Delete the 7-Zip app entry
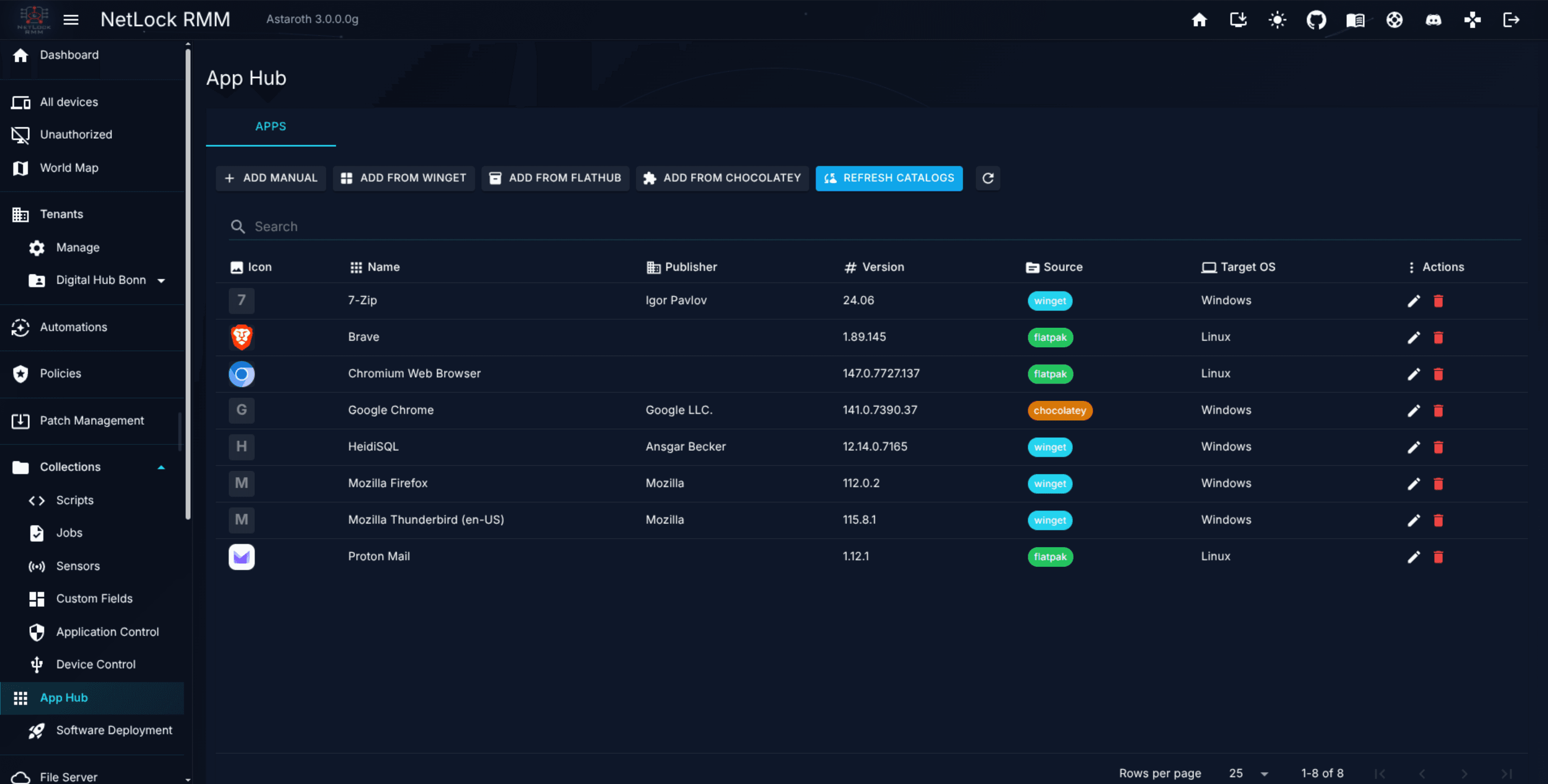This screenshot has height=784, width=1548. click(1438, 300)
